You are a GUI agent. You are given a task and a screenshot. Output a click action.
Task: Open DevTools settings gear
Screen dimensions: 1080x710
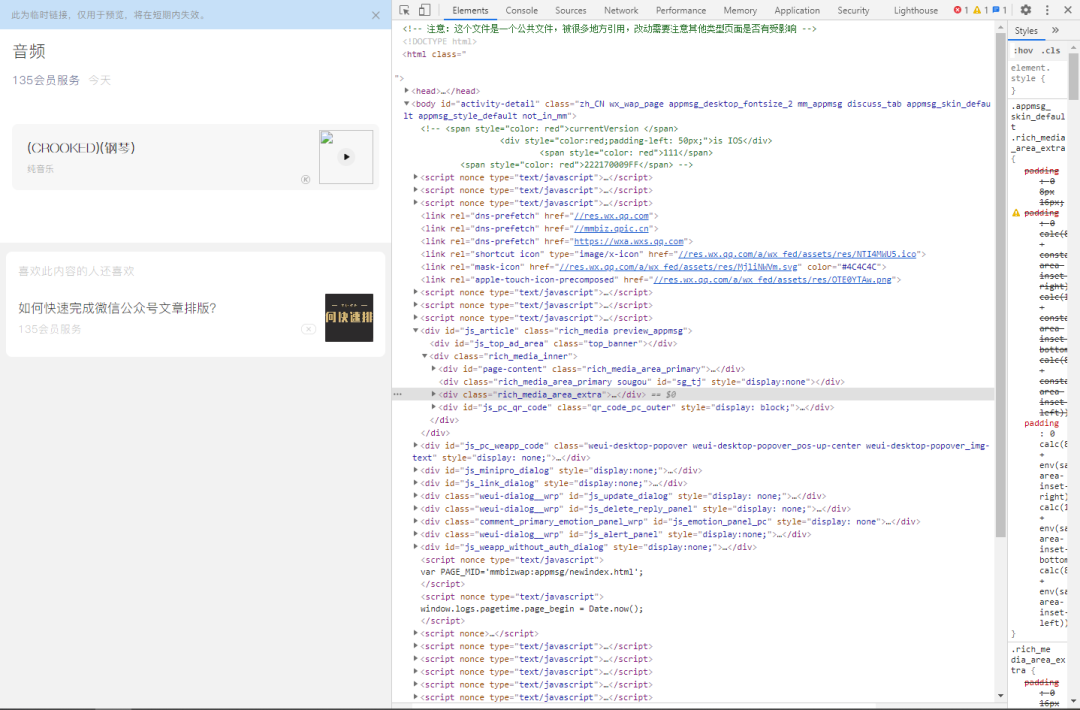point(1026,10)
